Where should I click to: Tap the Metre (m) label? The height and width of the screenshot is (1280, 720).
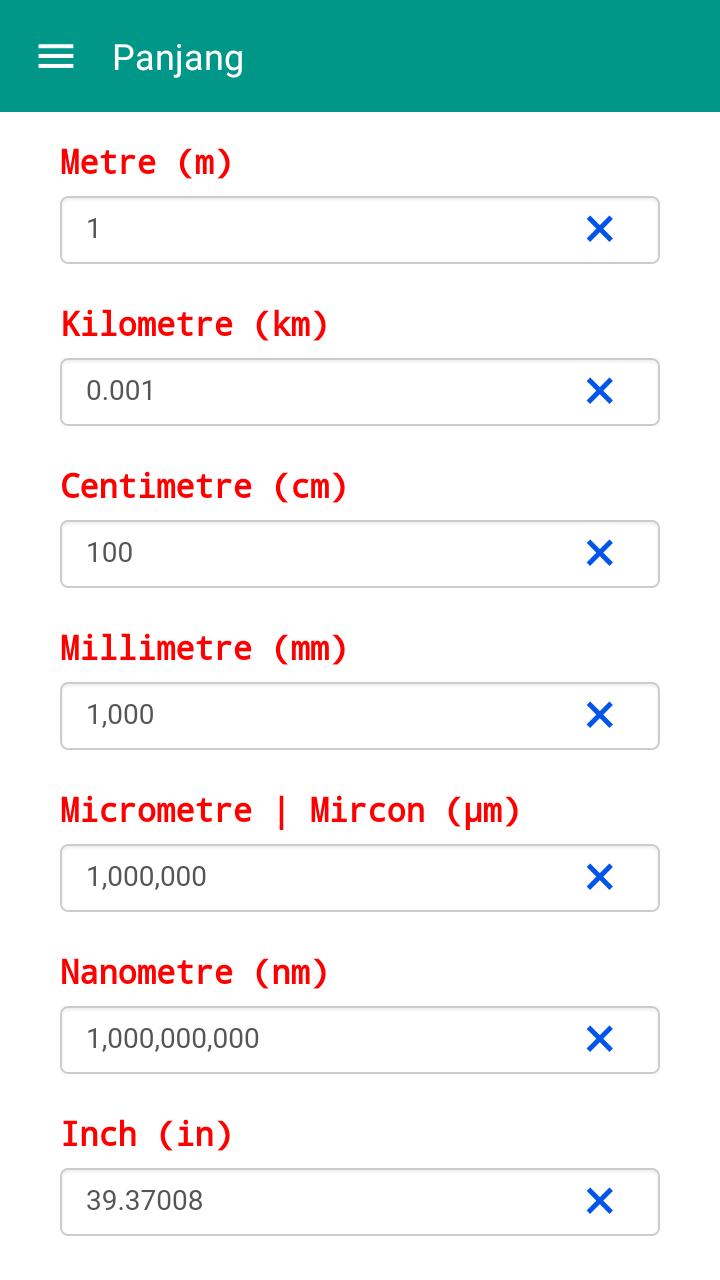coord(147,162)
